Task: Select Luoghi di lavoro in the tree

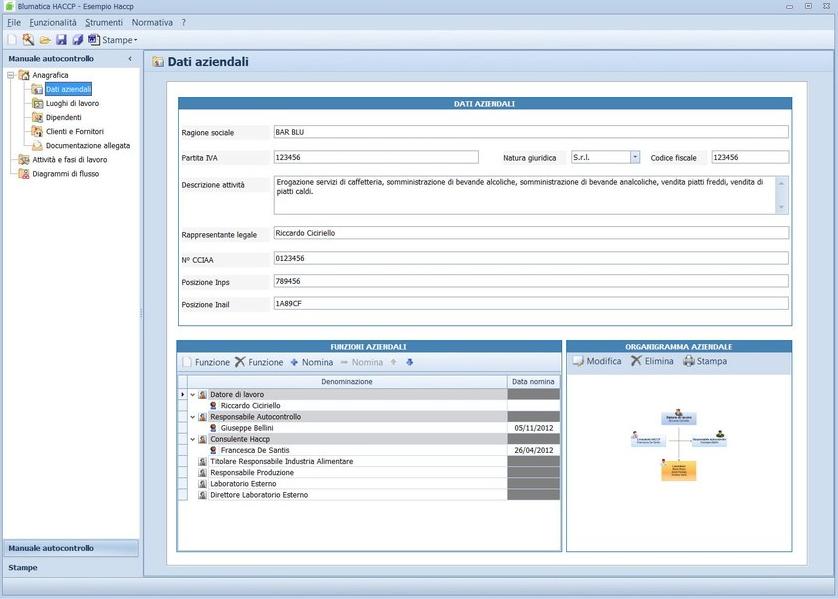Action: point(72,103)
